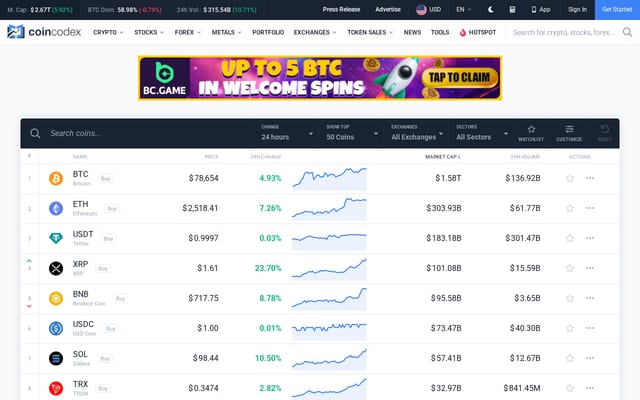Image resolution: width=640 pixels, height=400 pixels.
Task: Click the coin search magnifier icon
Action: coord(35,133)
